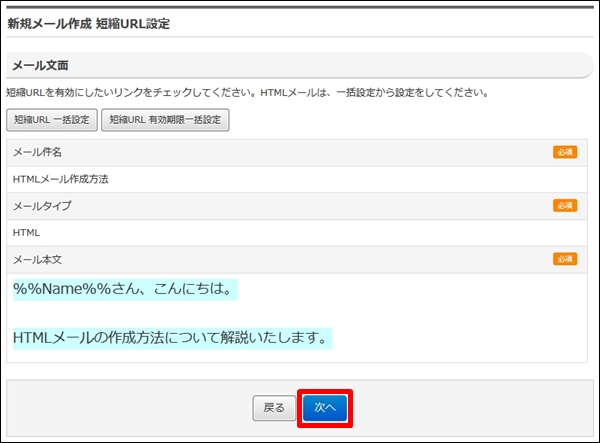Click the 短縮URL 一括設定 button
This screenshot has height=443, width=600.
tap(52, 120)
